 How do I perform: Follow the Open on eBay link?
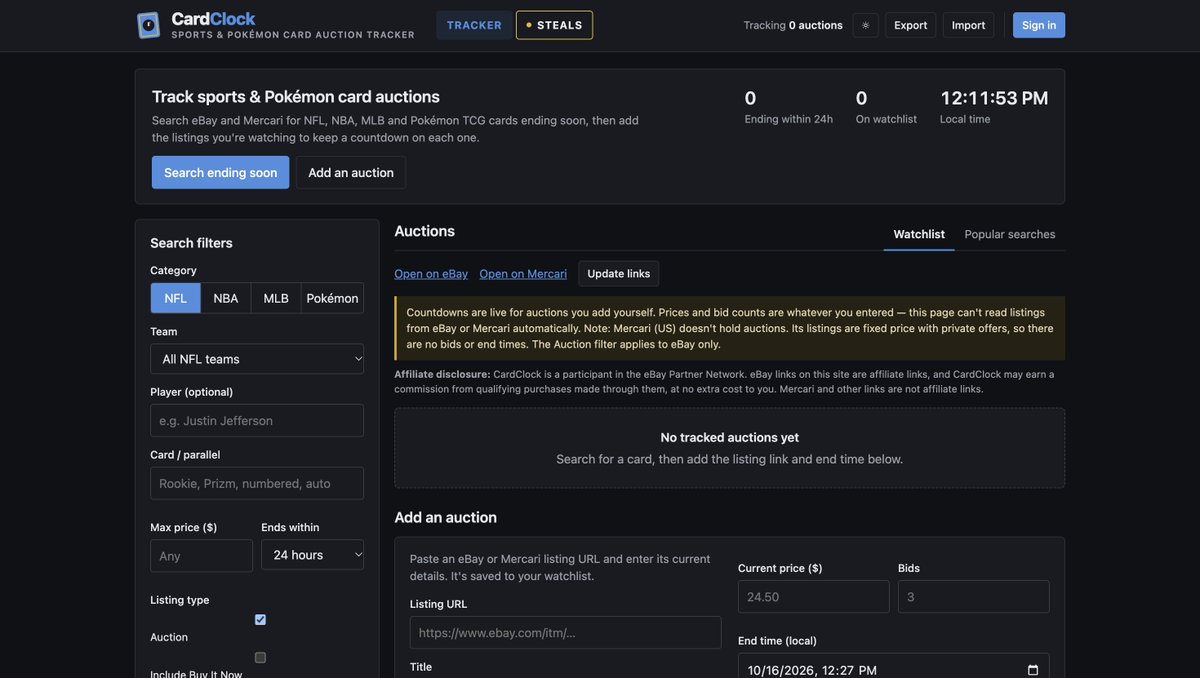(x=431, y=274)
